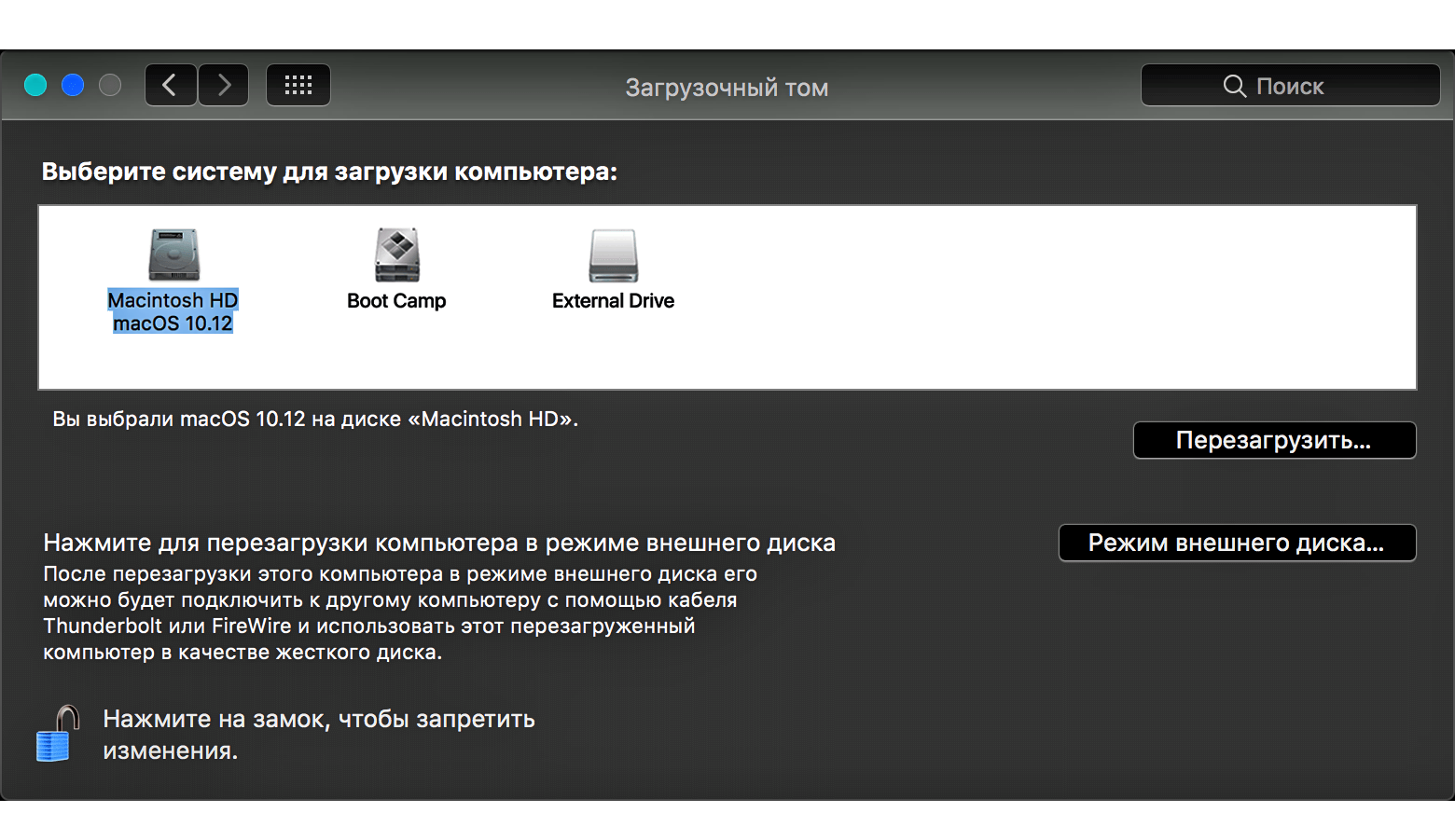1455x840 pixels.
Task: Go forward with the right arrow button
Action: click(224, 86)
